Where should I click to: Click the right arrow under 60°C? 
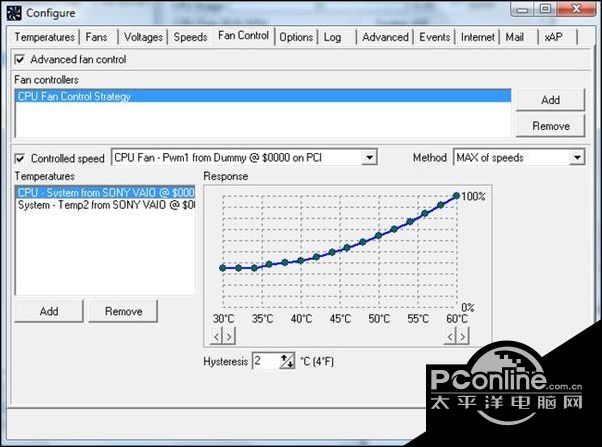(x=463, y=336)
